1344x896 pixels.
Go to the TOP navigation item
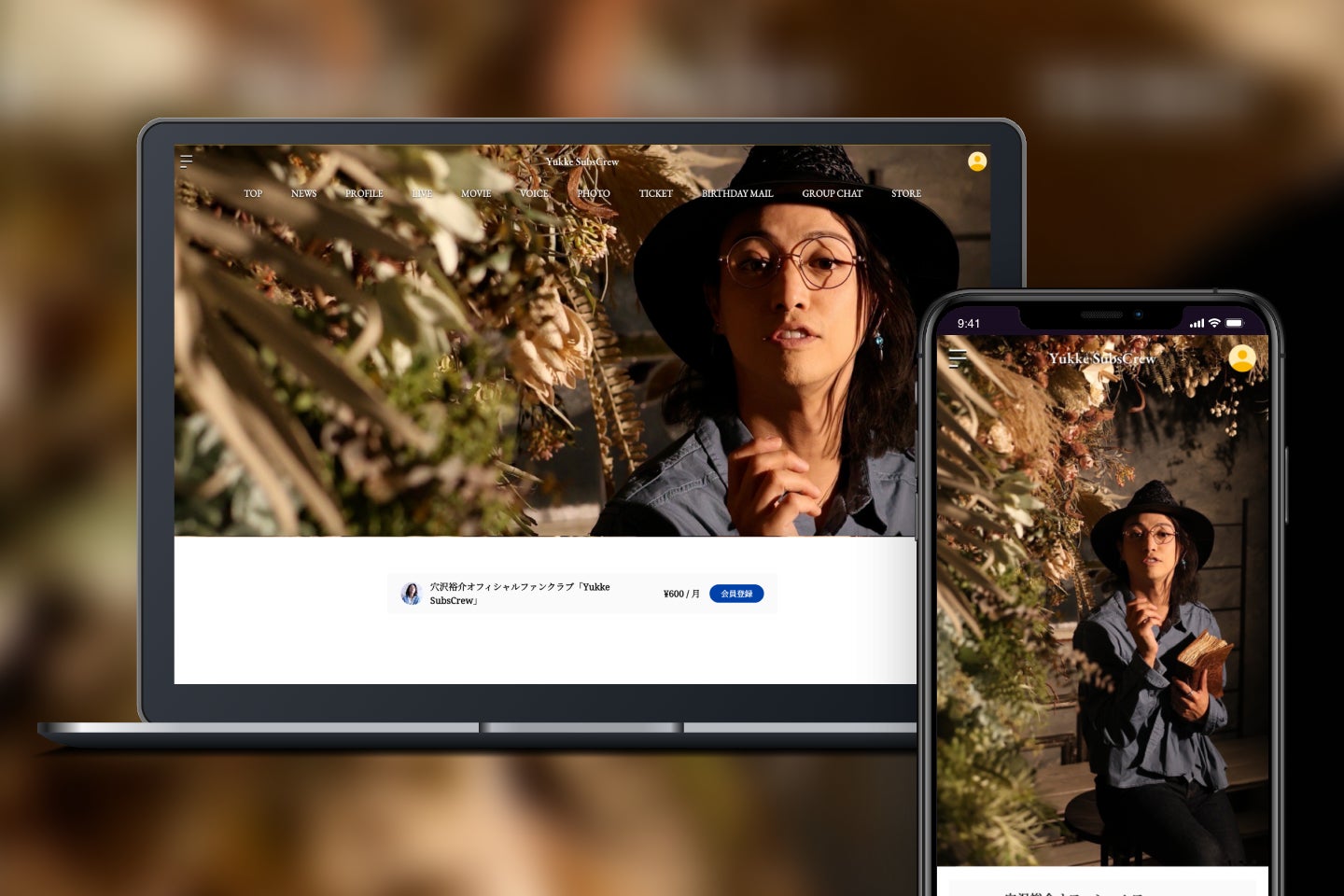click(253, 194)
